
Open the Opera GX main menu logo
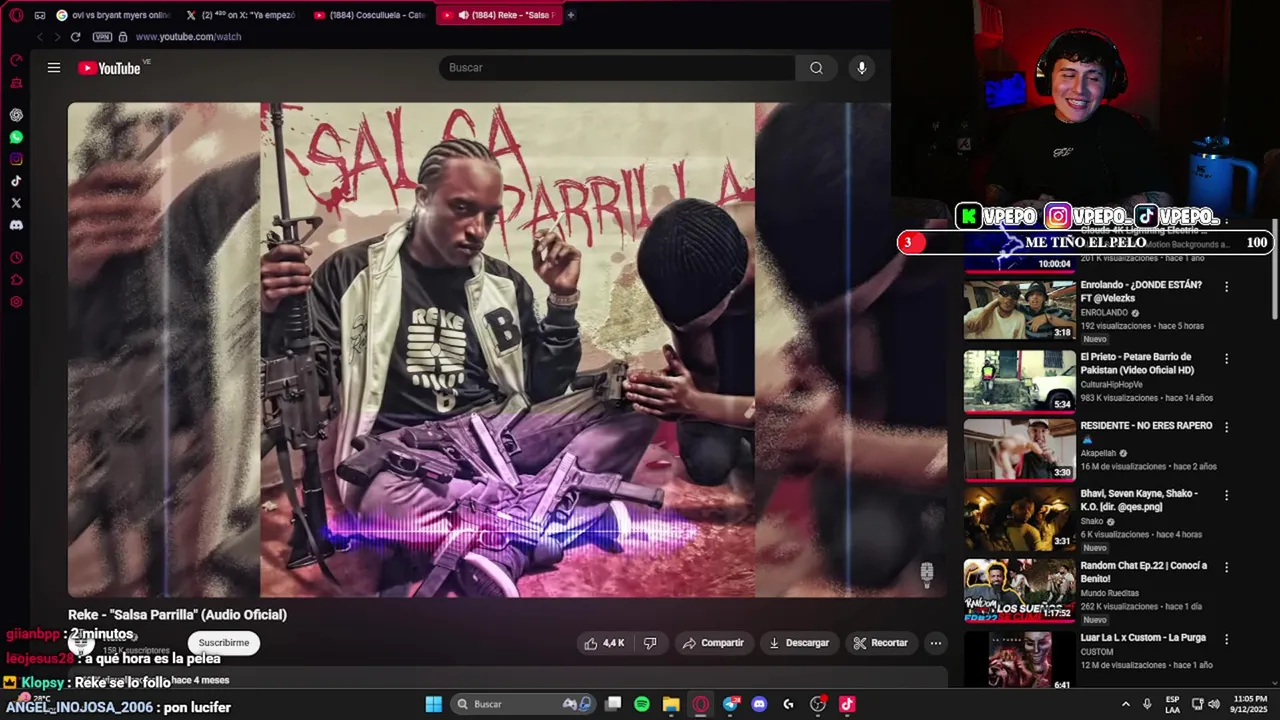tap(16, 15)
